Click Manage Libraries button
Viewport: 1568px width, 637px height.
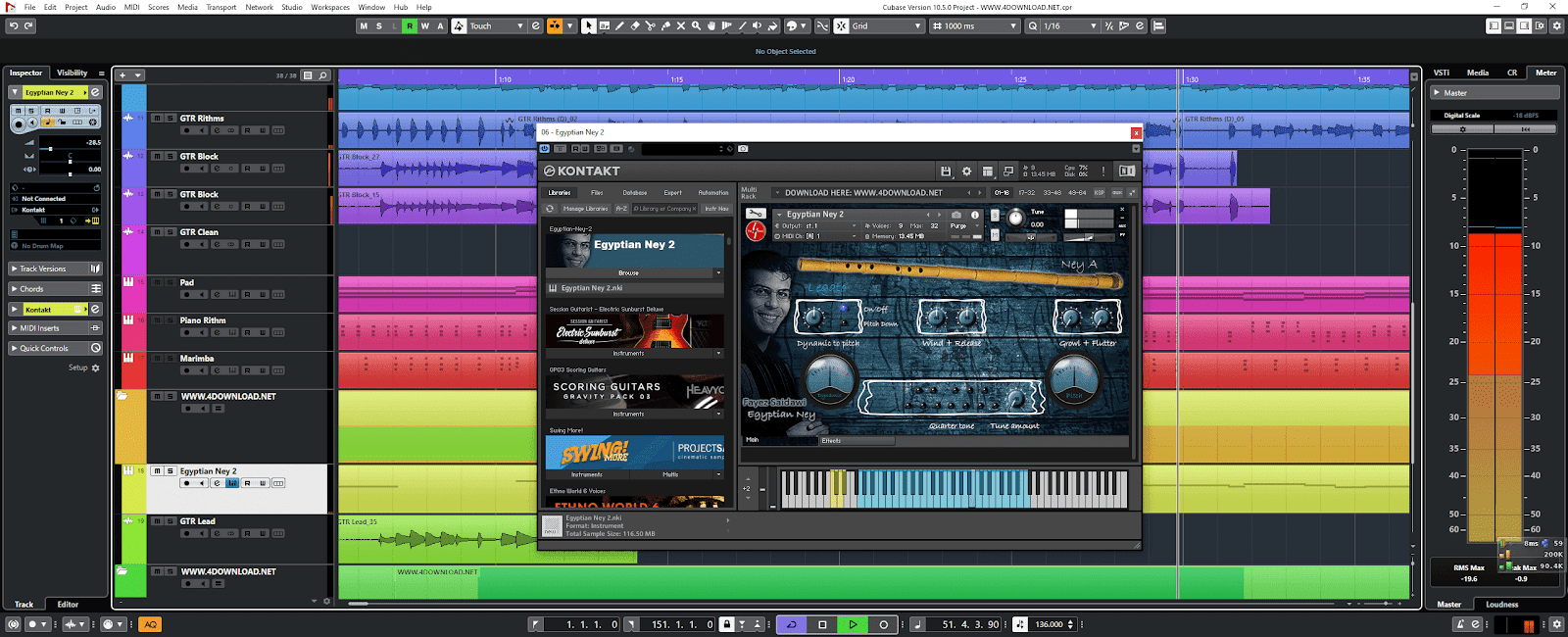(585, 209)
